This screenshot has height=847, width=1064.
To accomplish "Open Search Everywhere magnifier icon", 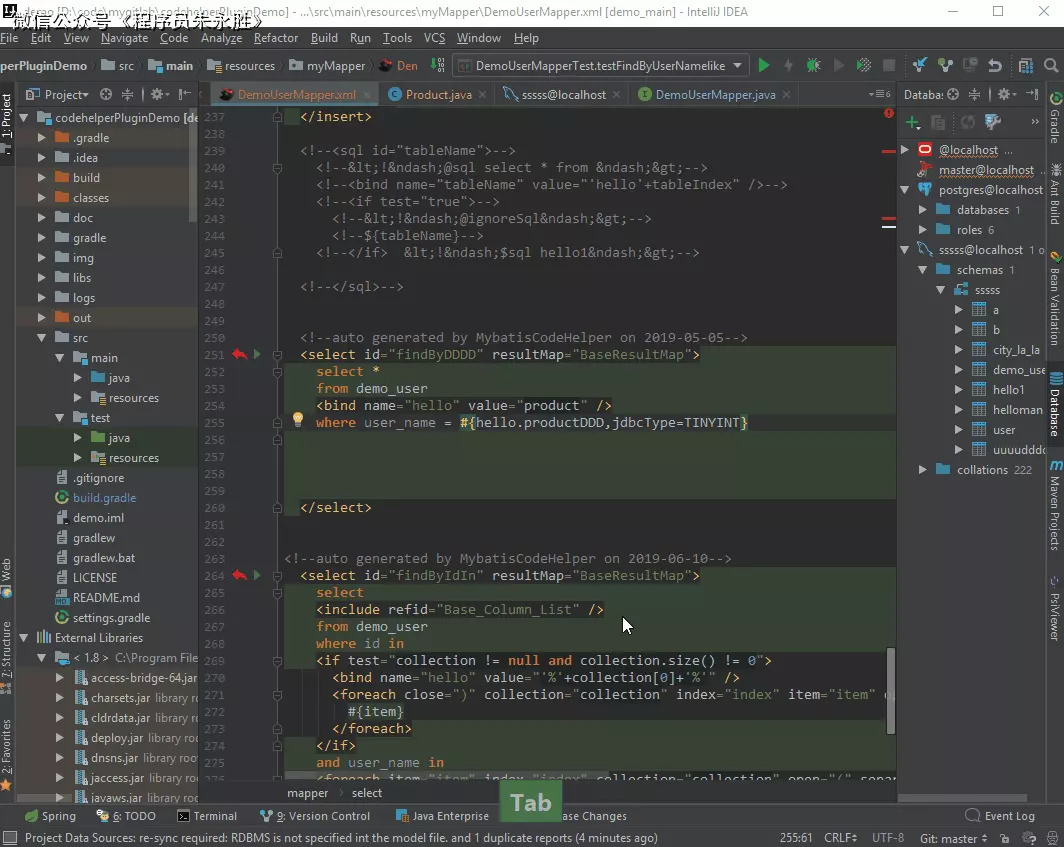I will tap(1051, 66).
